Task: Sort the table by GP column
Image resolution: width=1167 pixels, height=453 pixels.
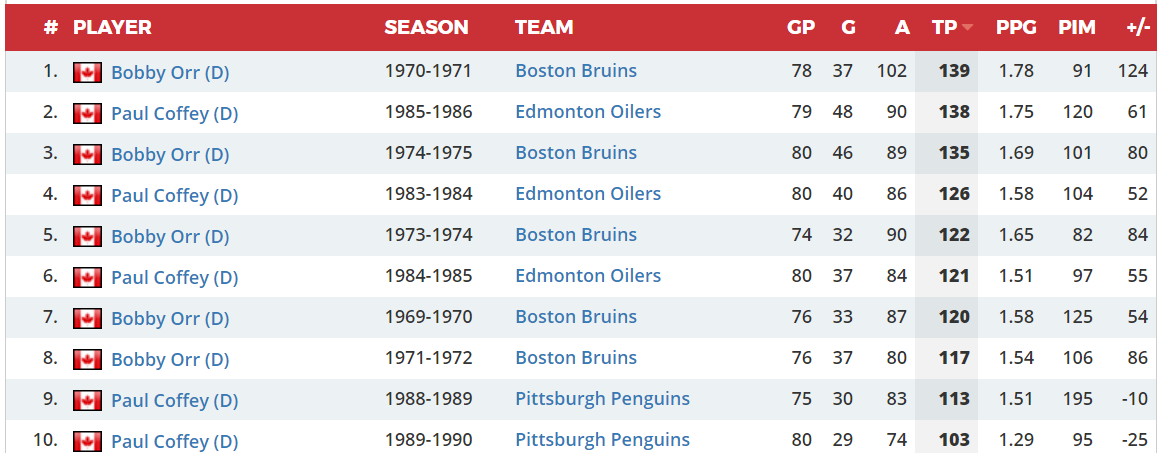Action: tap(801, 28)
